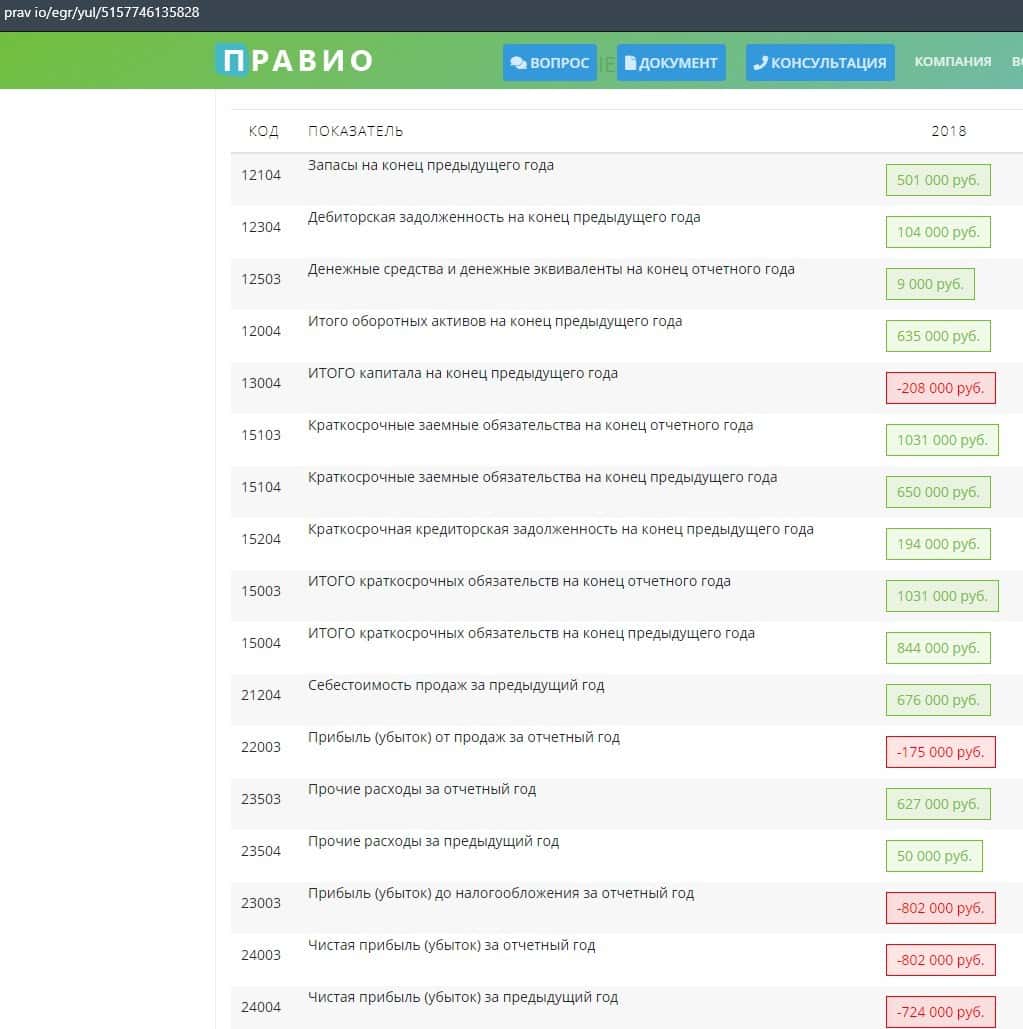Click 'Чистая прибыль (убыток) за отчетный год'

coord(451,945)
